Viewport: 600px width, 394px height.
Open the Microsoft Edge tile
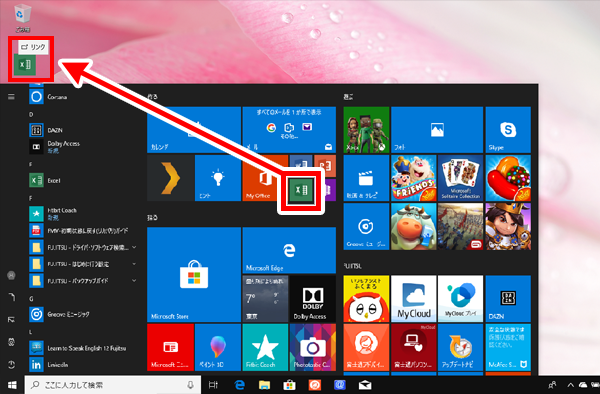tap(289, 251)
